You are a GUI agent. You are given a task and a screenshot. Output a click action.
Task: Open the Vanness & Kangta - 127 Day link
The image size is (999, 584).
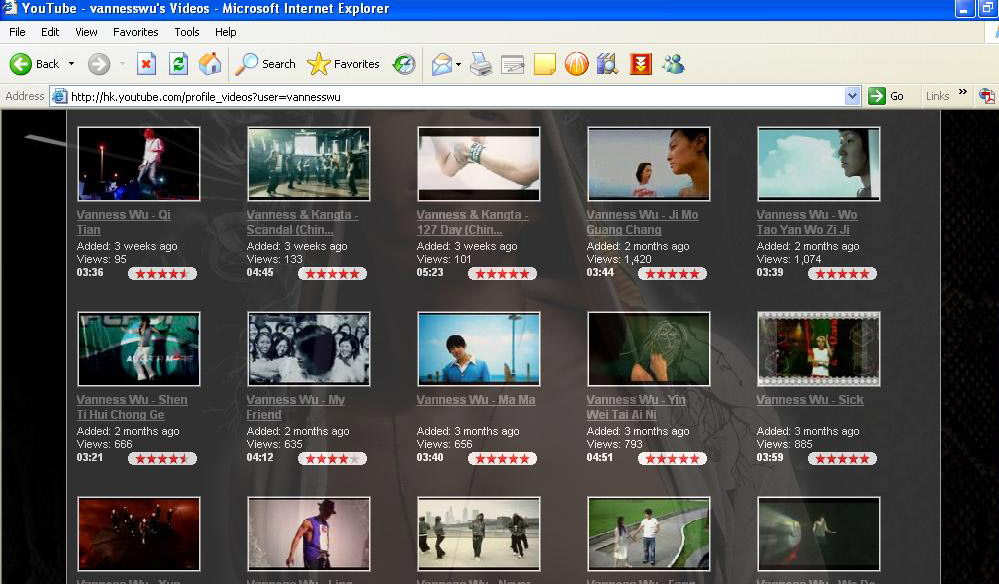coord(473,222)
